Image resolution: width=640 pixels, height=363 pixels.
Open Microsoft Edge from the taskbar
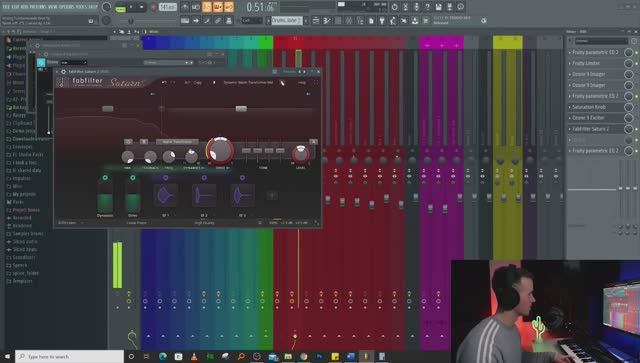tap(162, 356)
